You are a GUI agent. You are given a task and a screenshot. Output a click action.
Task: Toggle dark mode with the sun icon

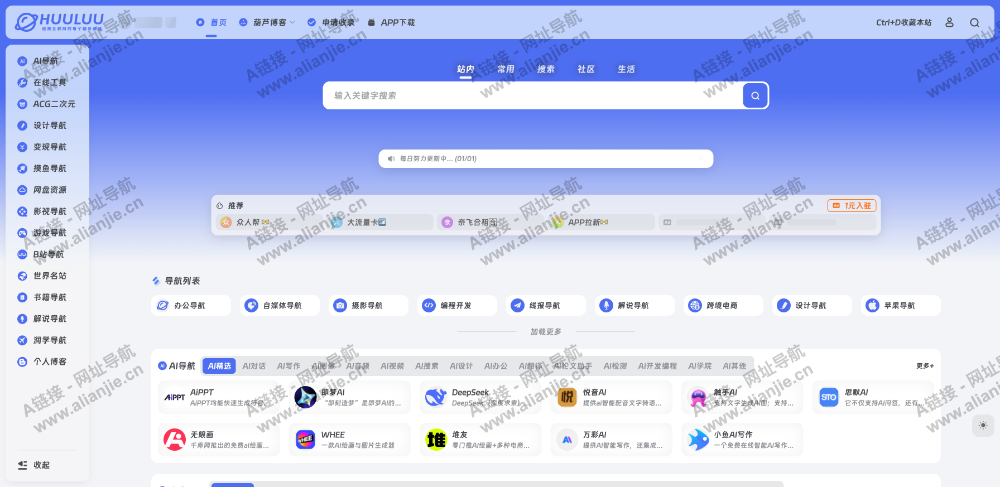coord(983,425)
